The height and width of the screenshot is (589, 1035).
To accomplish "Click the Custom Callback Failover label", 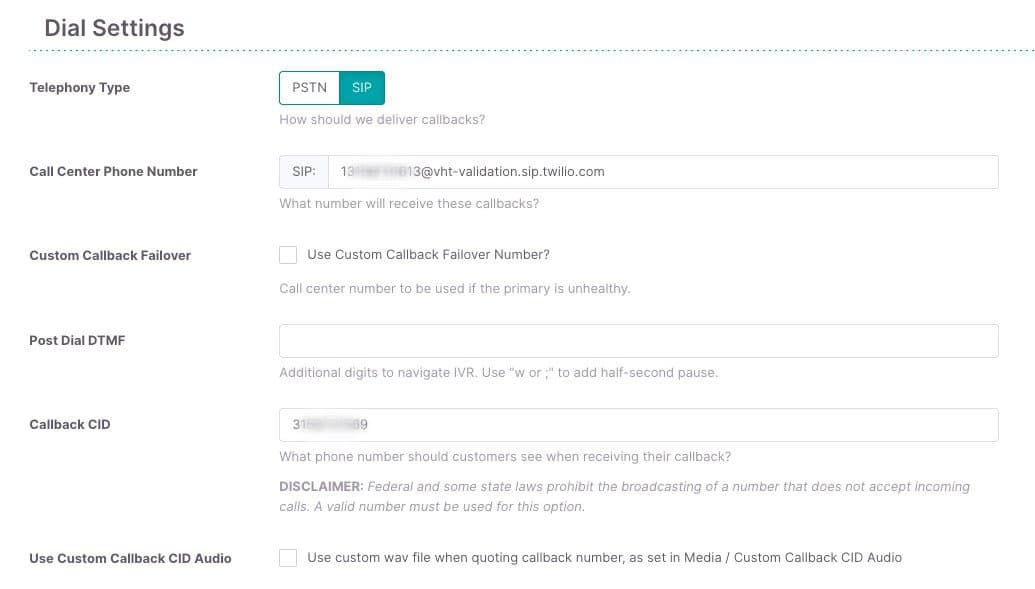I will 110,255.
